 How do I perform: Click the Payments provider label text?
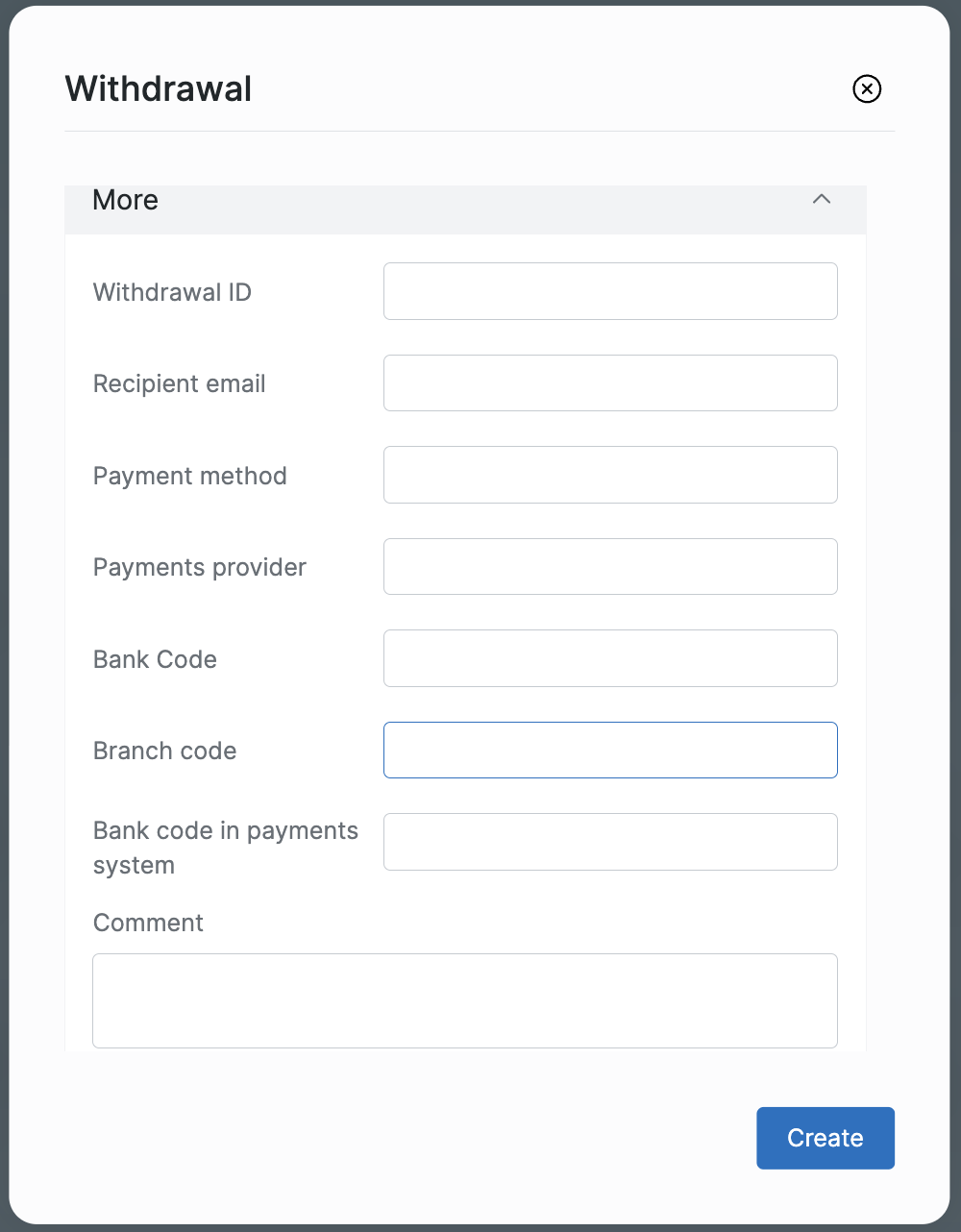point(200,568)
